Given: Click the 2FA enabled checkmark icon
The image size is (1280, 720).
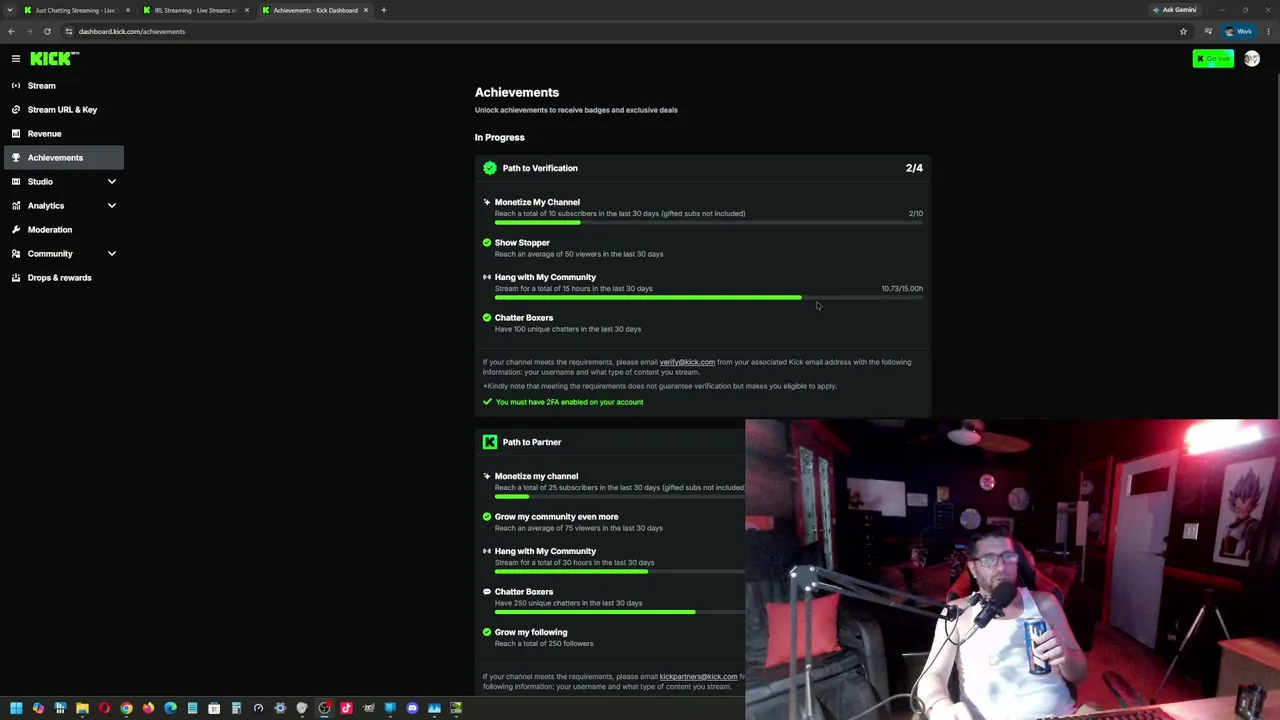Looking at the screenshot, I should [487, 402].
